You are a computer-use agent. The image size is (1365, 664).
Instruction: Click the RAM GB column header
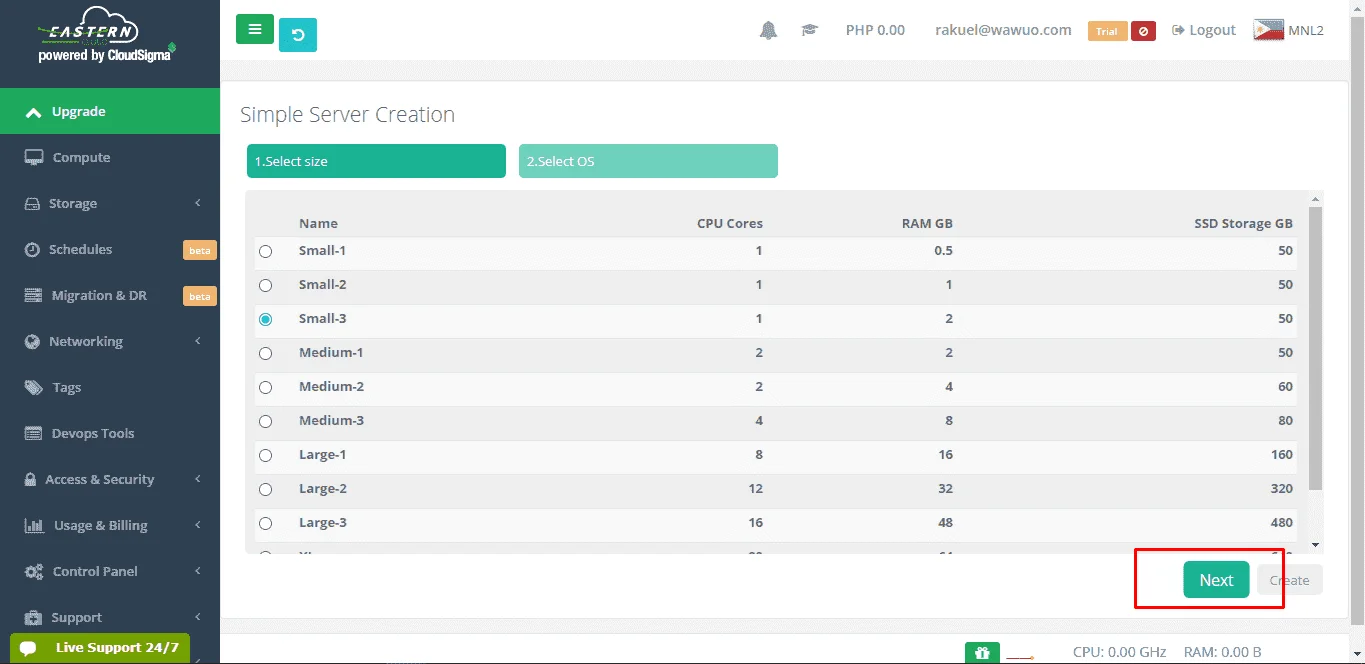(927, 223)
